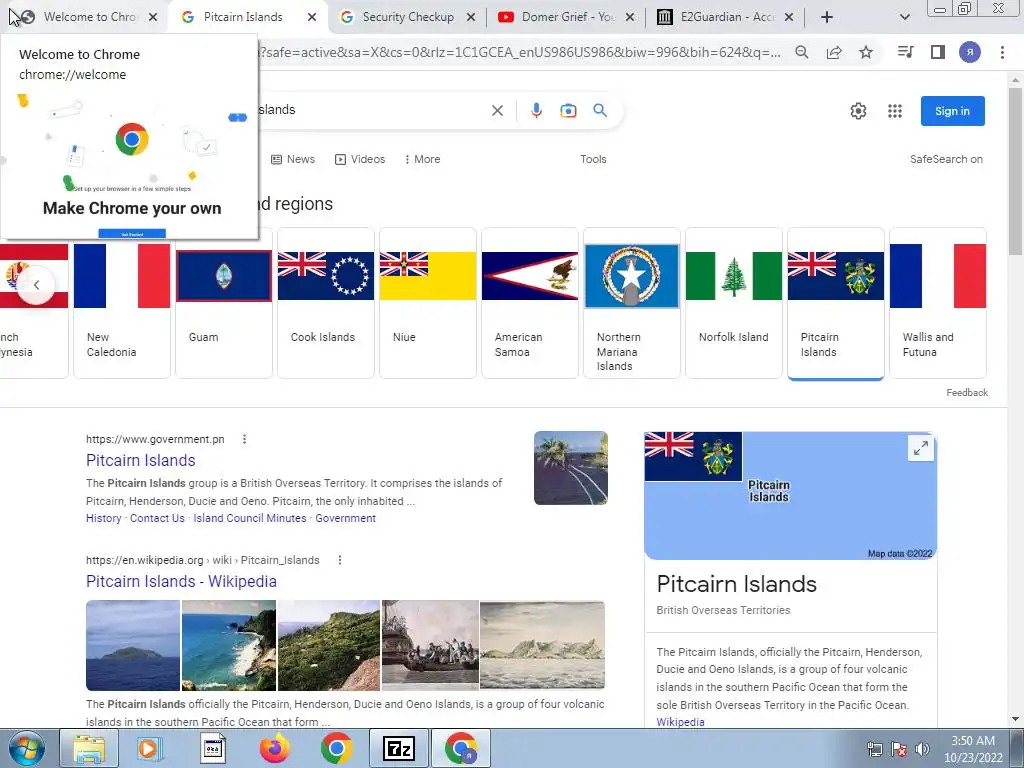Select the Cook Islands card
The height and width of the screenshot is (768, 1024).
click(x=325, y=303)
